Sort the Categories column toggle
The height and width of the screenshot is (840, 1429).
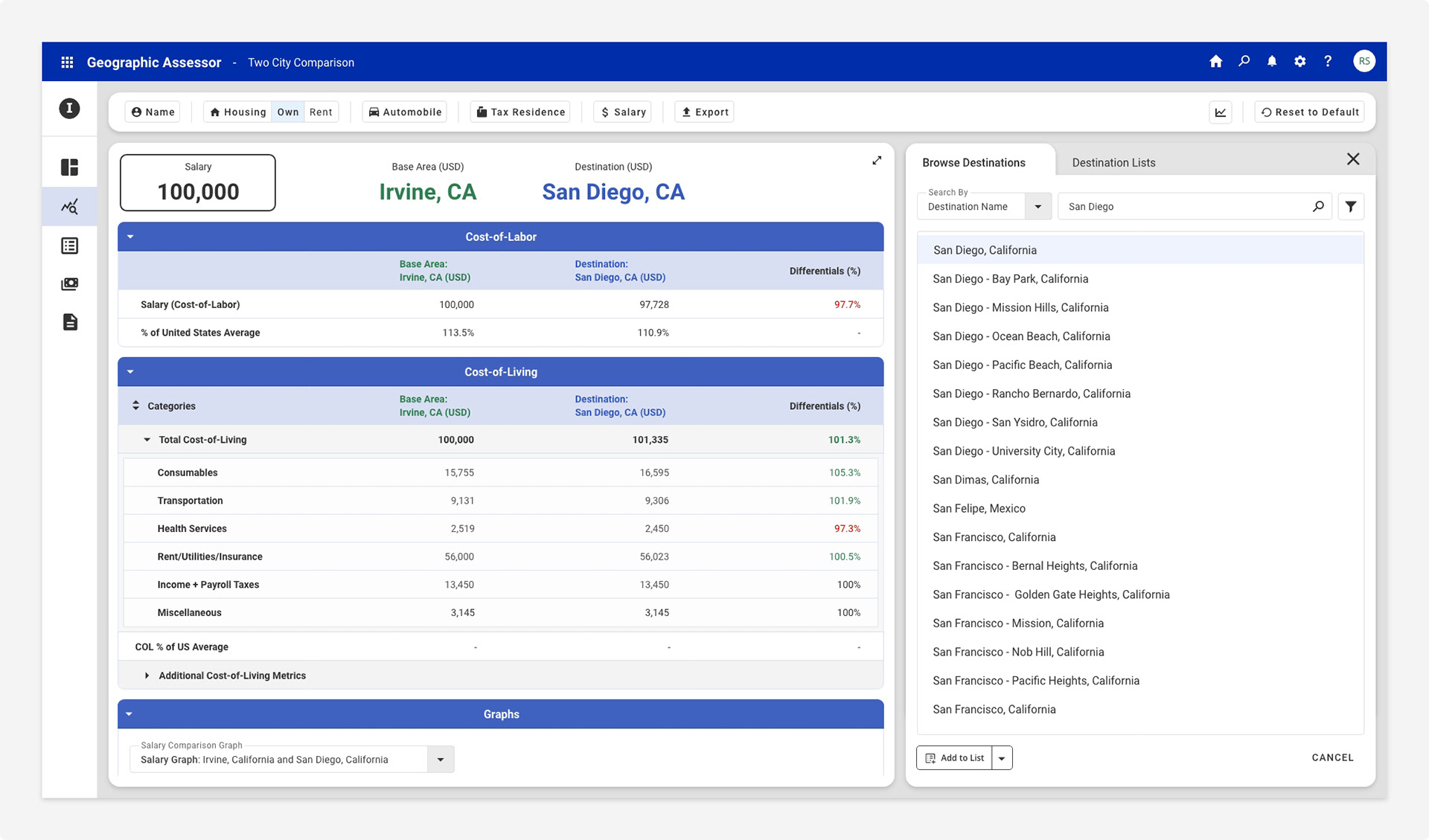[135, 405]
